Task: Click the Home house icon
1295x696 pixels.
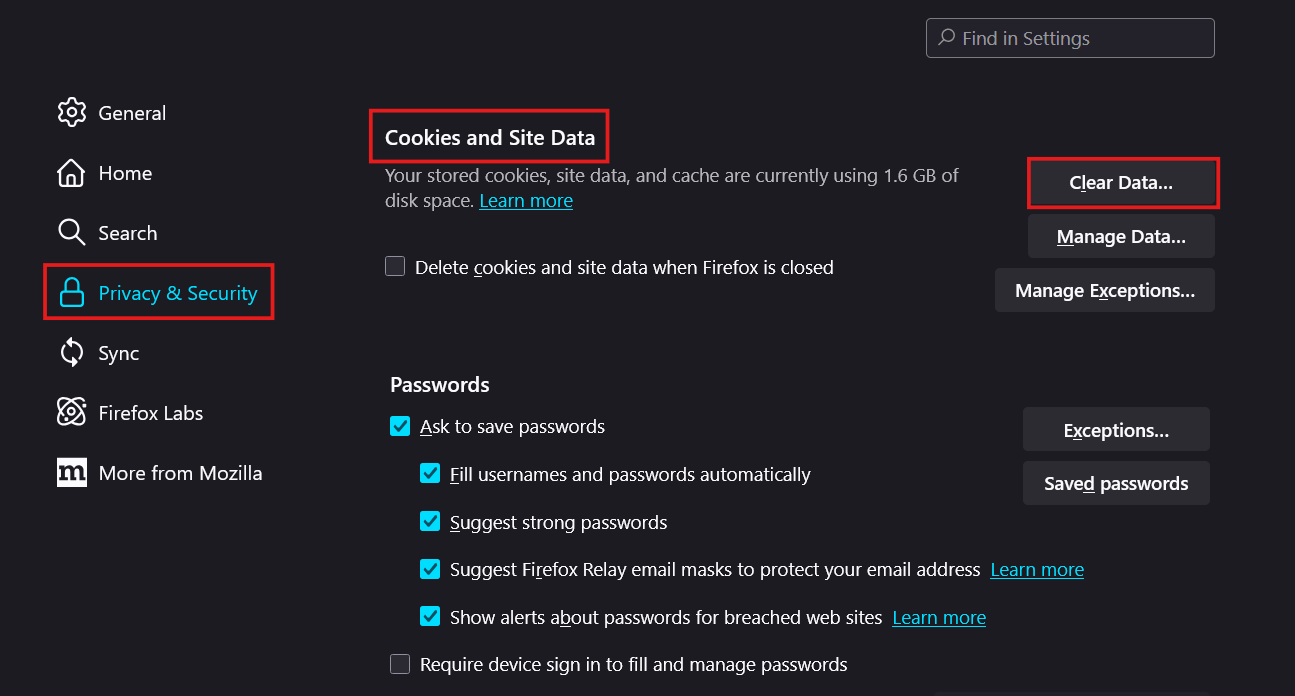Action: click(71, 173)
